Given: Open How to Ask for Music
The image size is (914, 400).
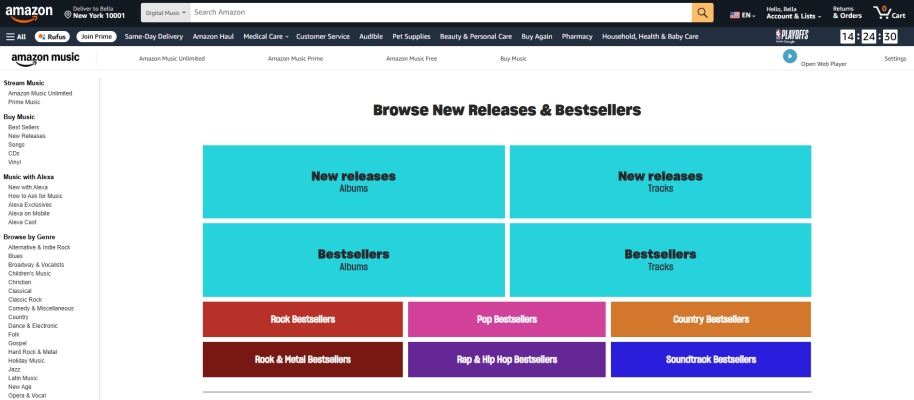Looking at the screenshot, I should point(36,196).
